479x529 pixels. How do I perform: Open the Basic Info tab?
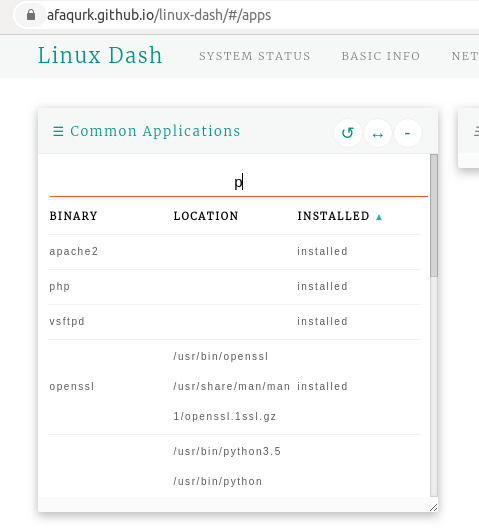point(381,56)
